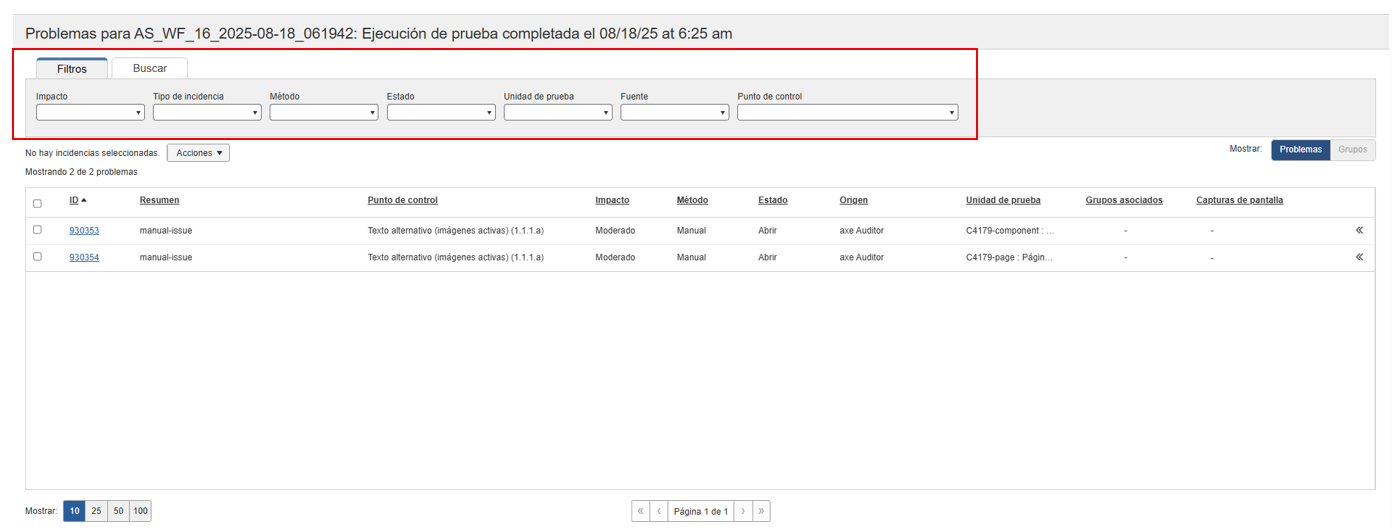This screenshot has width=1397, height=531.
Task: Select the Filtros tab
Action: [x=72, y=69]
